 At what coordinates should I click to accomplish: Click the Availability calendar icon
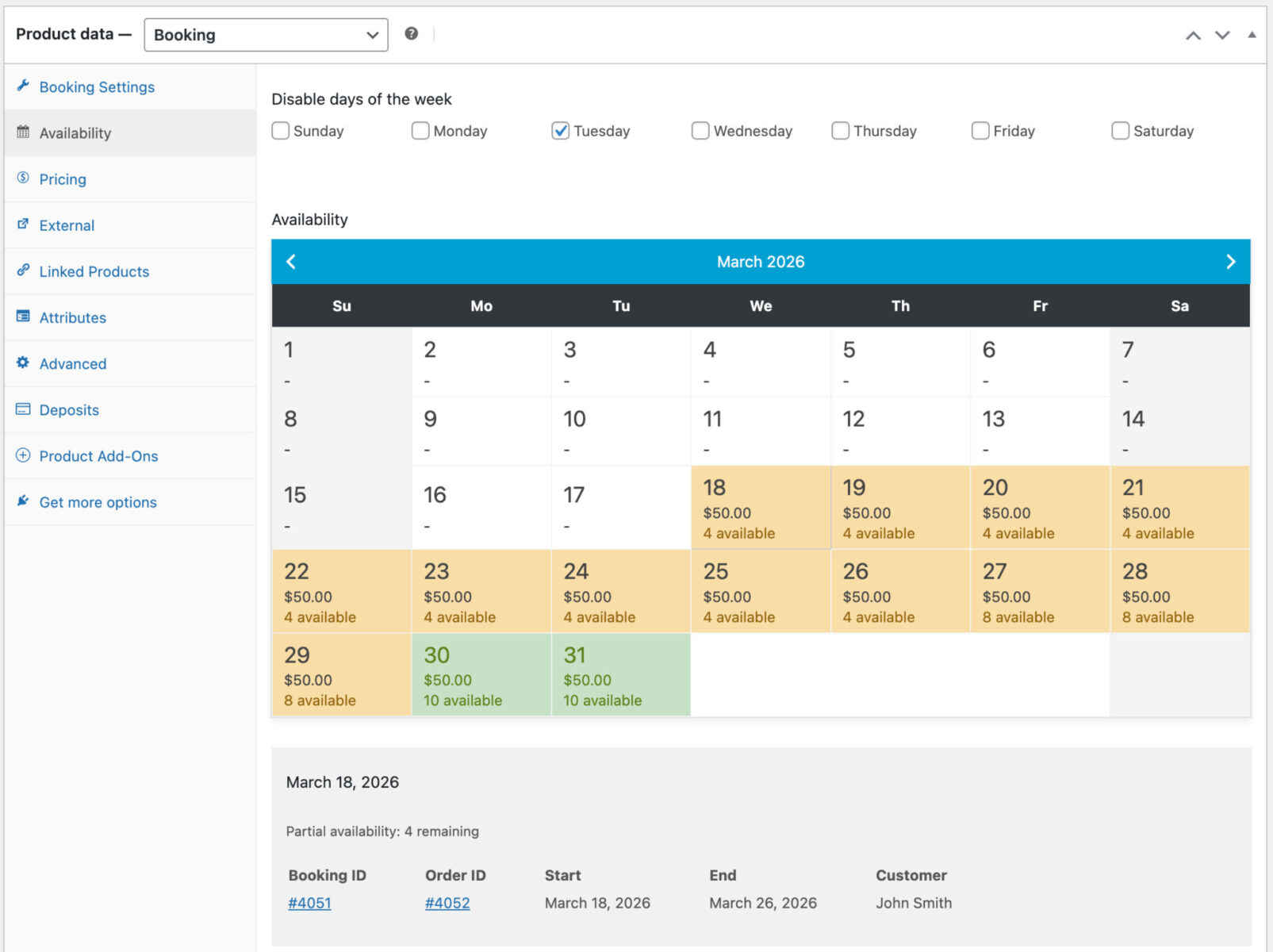click(x=23, y=132)
